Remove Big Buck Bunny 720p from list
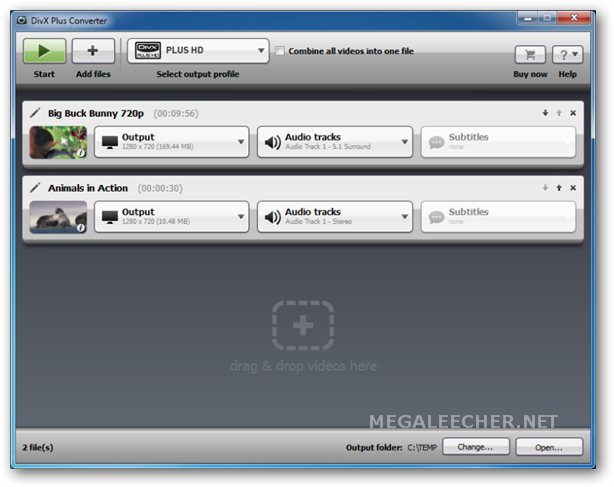The image size is (614, 487). point(573,113)
